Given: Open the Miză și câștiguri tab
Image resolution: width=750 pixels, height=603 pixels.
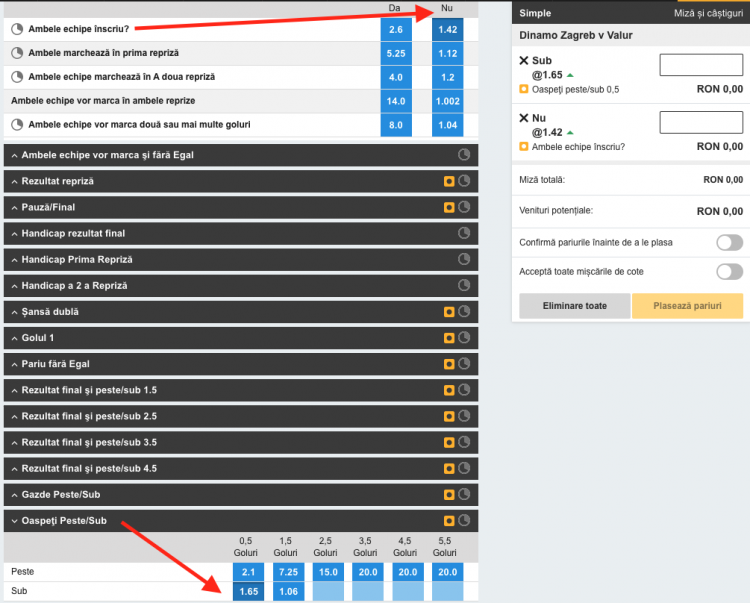Looking at the screenshot, I should [x=708, y=14].
